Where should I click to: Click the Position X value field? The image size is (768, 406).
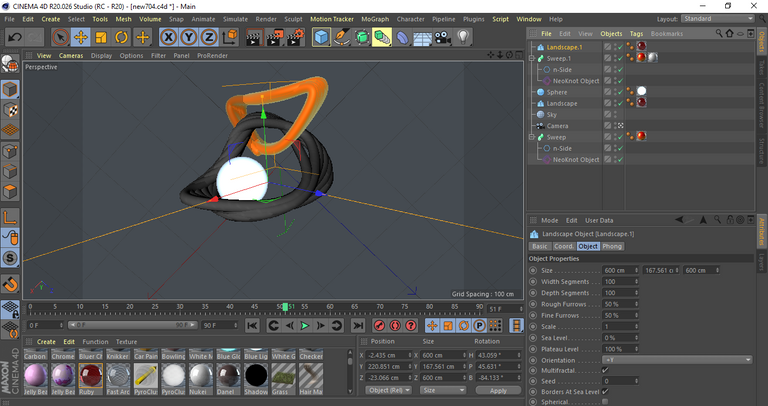[388, 355]
